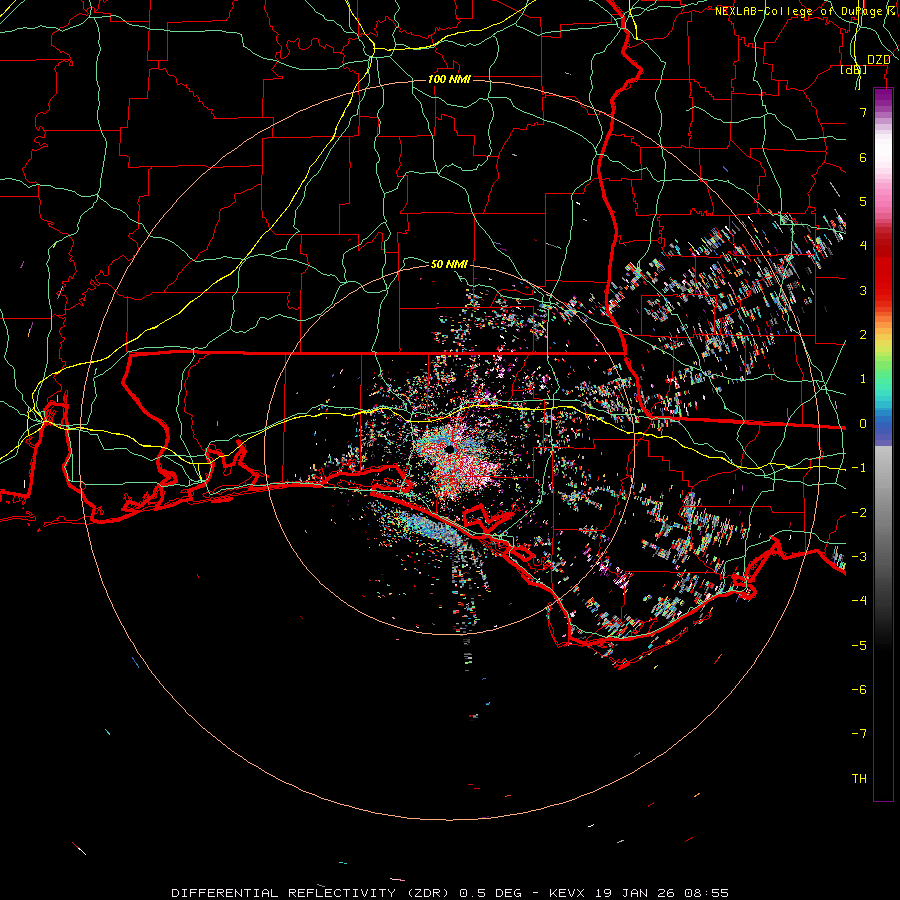Click the [dB] unit label
Screen dimensions: 900x900
[x=854, y=70]
